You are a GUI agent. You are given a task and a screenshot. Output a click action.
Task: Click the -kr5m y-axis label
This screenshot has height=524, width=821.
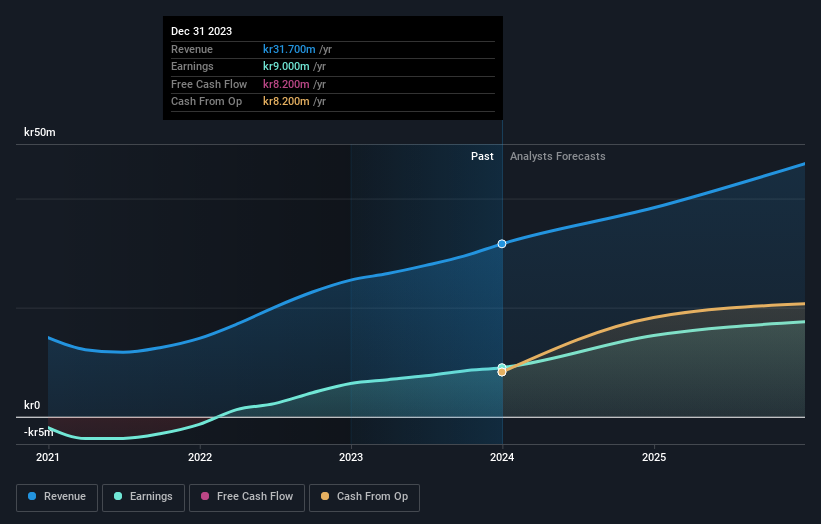pos(39,432)
